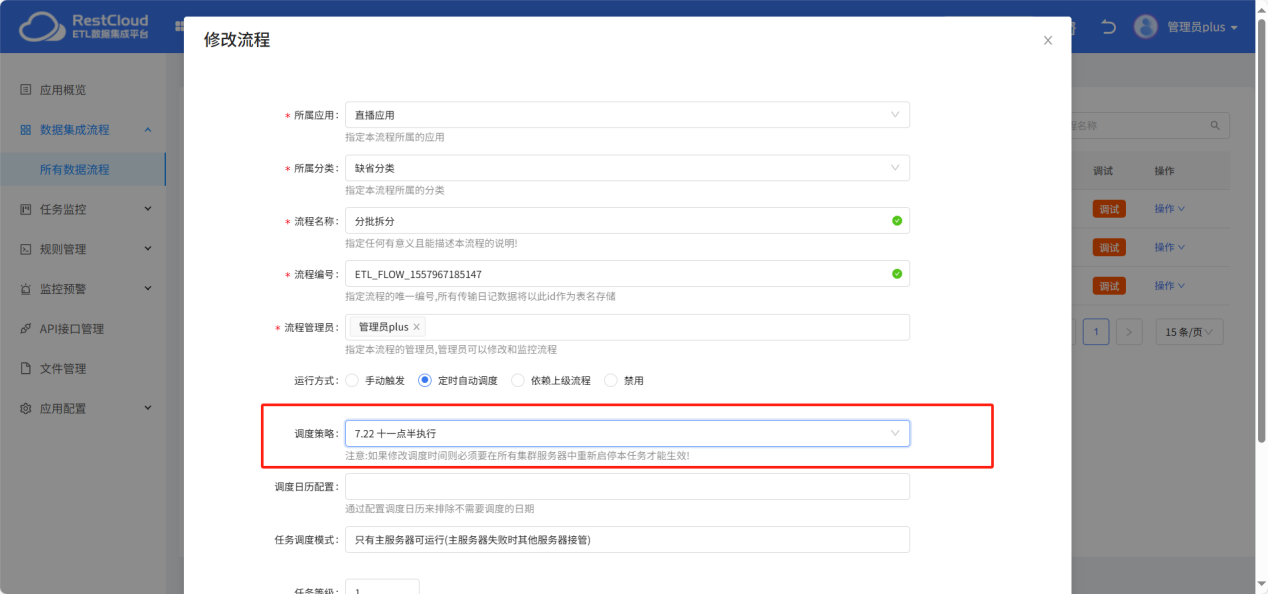
Task: Click the 任务调度模式 field
Action: tap(627, 539)
